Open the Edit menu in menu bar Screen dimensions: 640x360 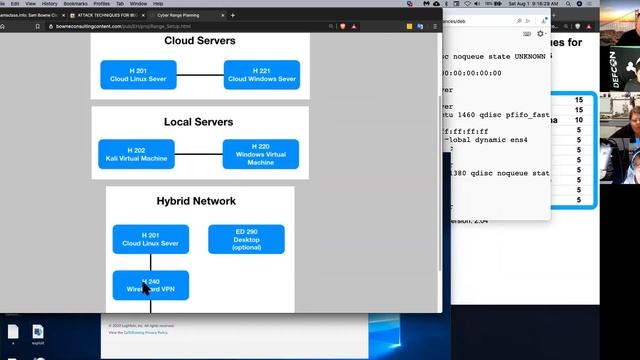click(x=15, y=3)
